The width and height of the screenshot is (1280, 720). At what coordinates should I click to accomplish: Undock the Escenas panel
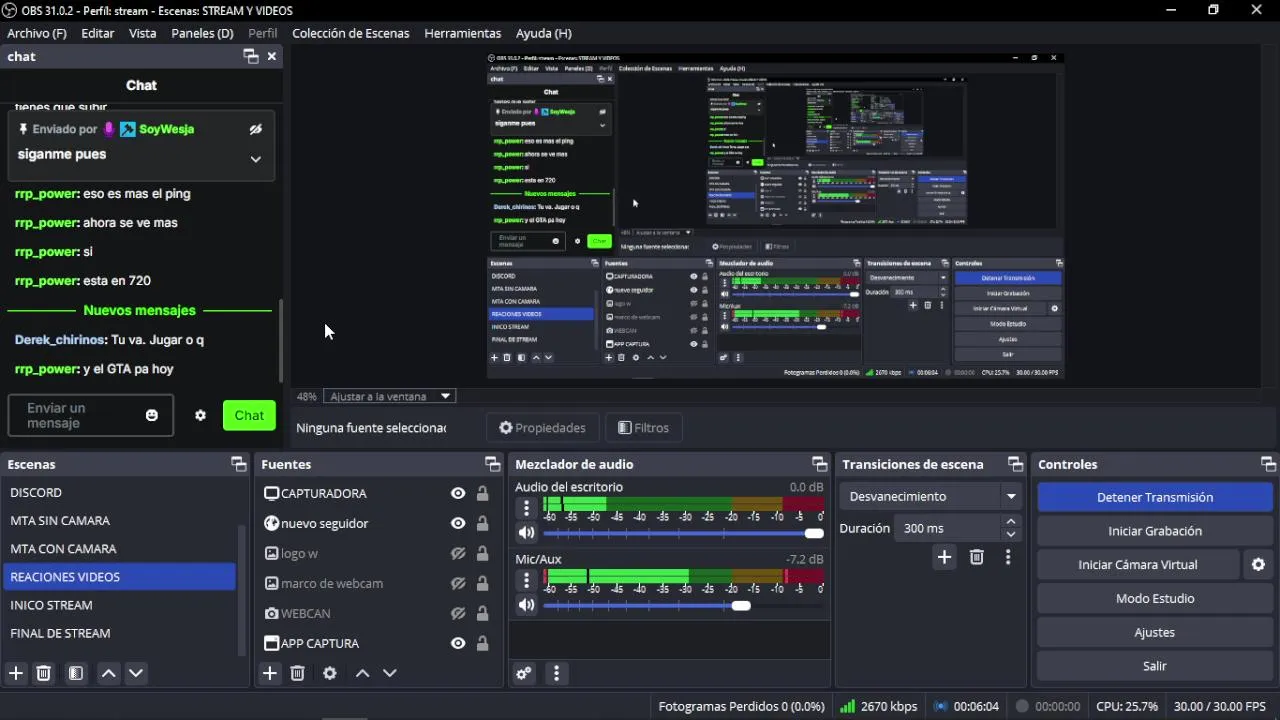(238, 464)
